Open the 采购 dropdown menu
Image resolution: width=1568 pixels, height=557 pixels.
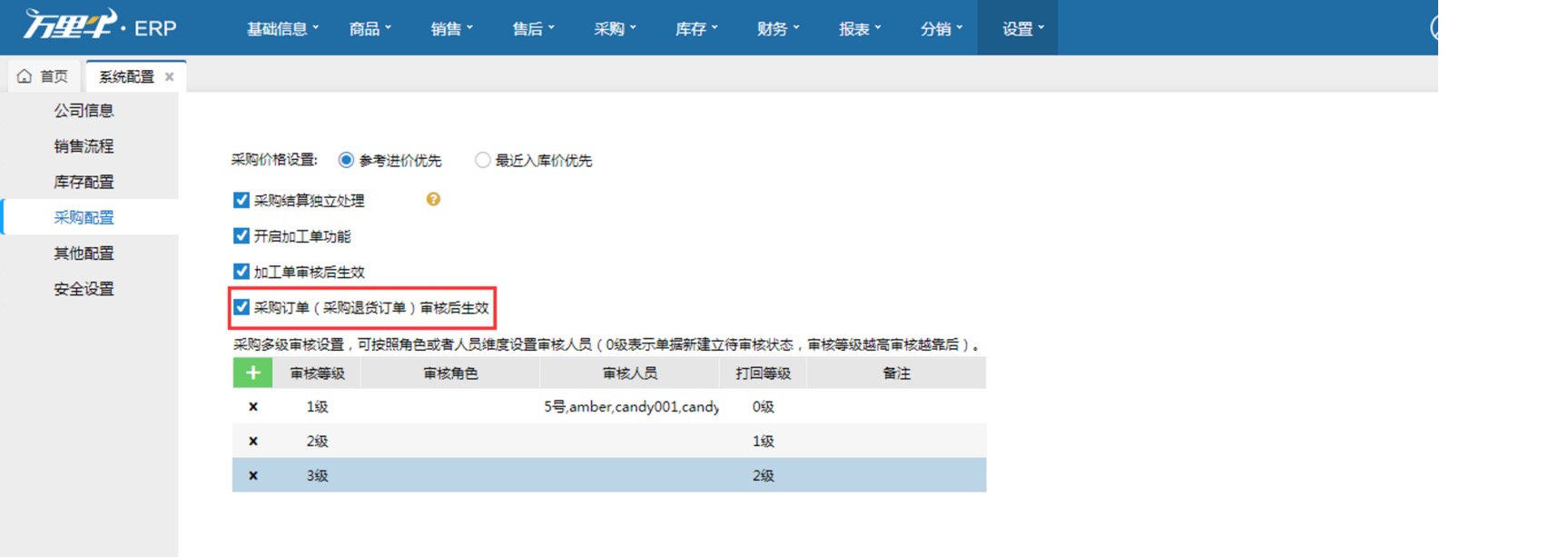click(615, 28)
